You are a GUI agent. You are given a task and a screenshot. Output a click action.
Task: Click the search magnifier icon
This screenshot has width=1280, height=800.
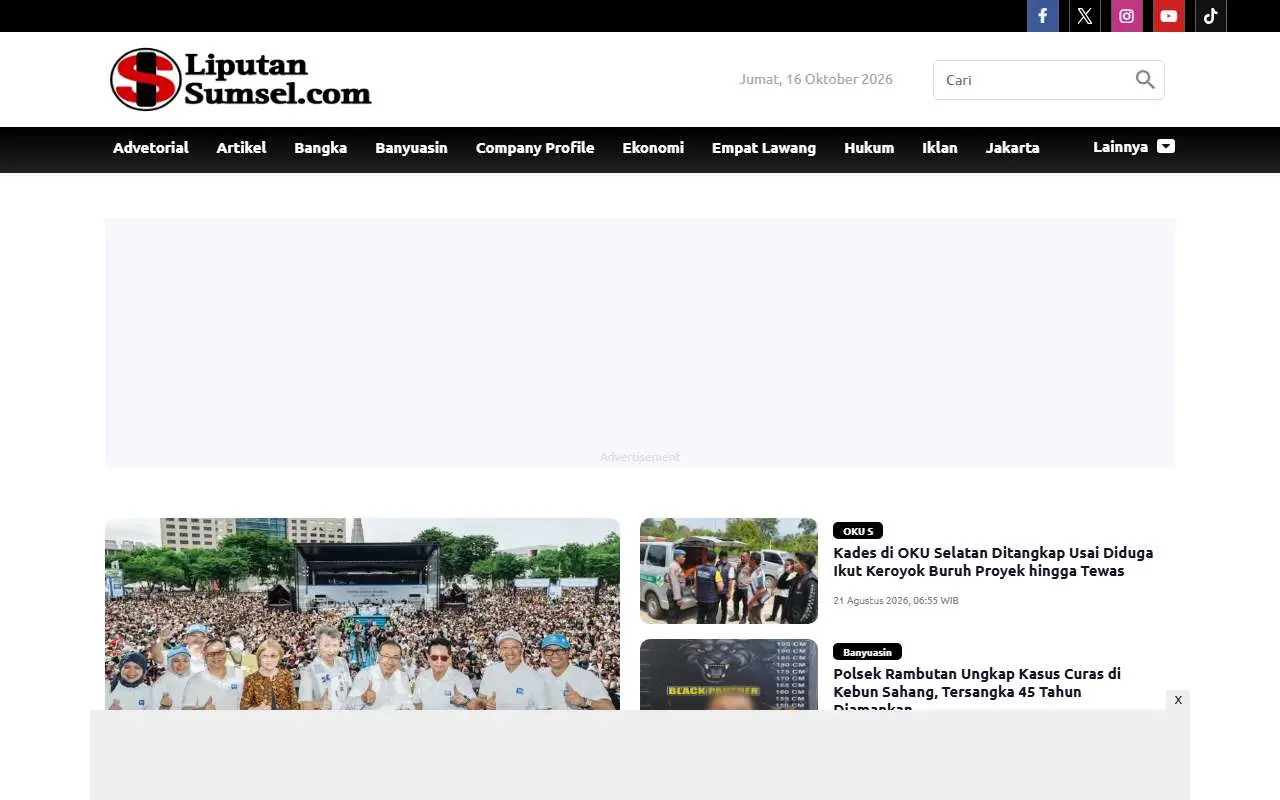pos(1145,80)
